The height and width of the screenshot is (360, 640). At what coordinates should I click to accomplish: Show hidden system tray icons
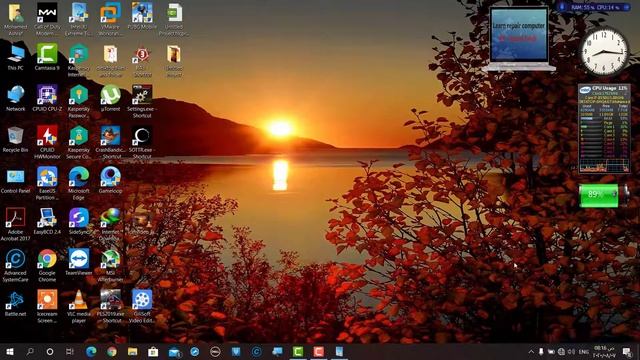coord(531,351)
